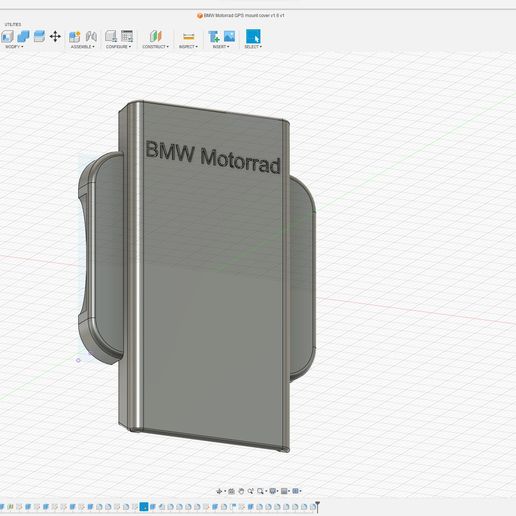The image size is (516, 516).
Task: Open the parameters table icon in Configure
Action: coord(127,36)
